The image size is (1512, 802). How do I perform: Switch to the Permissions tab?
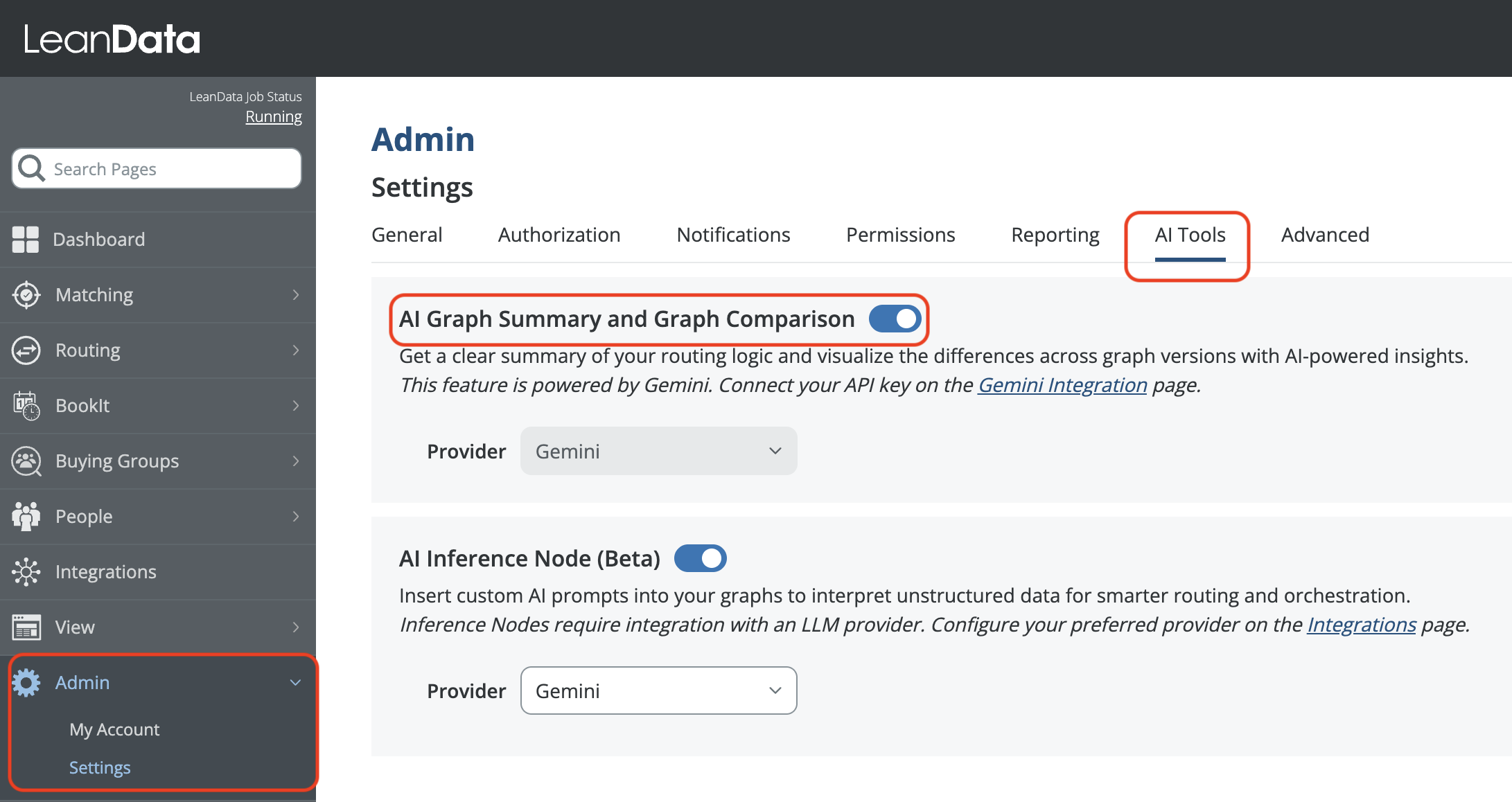(x=900, y=235)
